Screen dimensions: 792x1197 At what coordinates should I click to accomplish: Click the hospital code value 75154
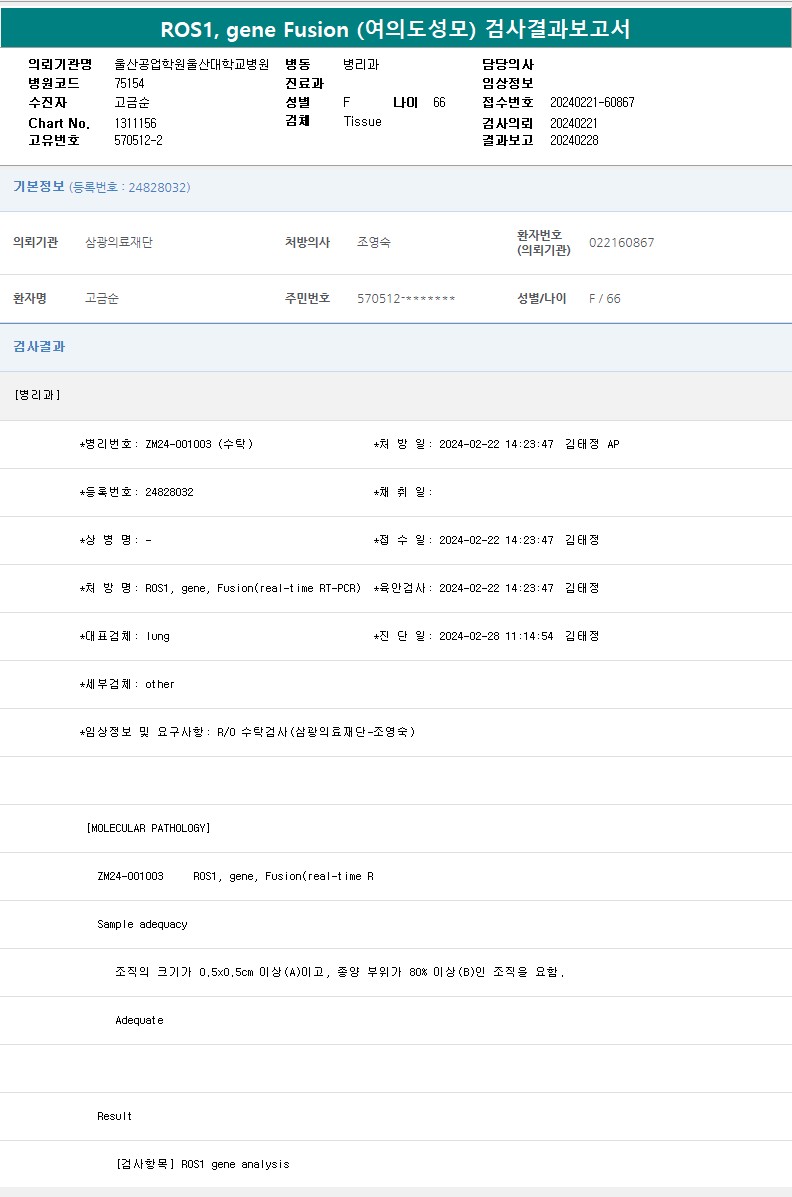(x=129, y=84)
